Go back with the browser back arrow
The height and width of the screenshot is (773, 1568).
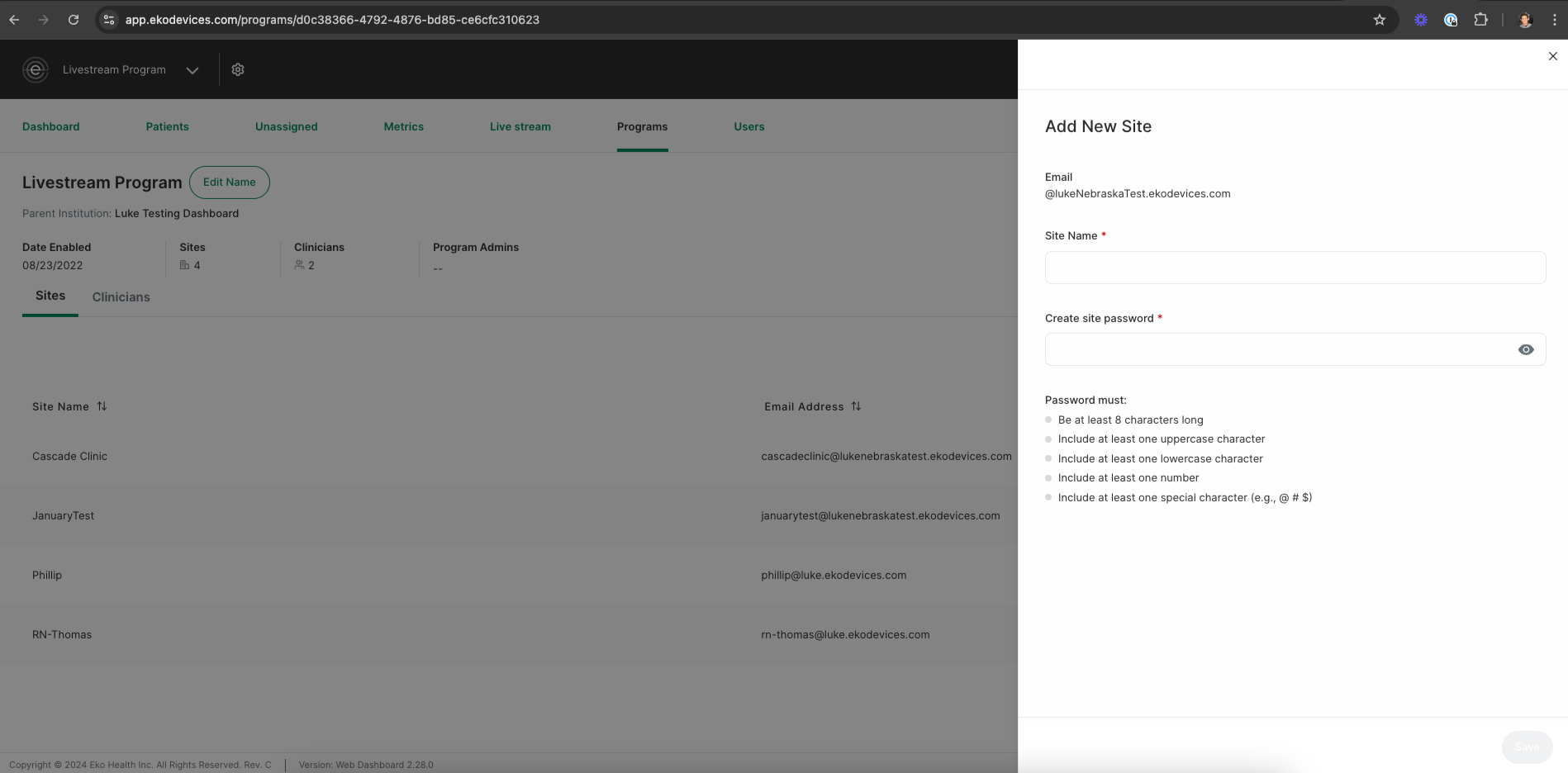14,20
